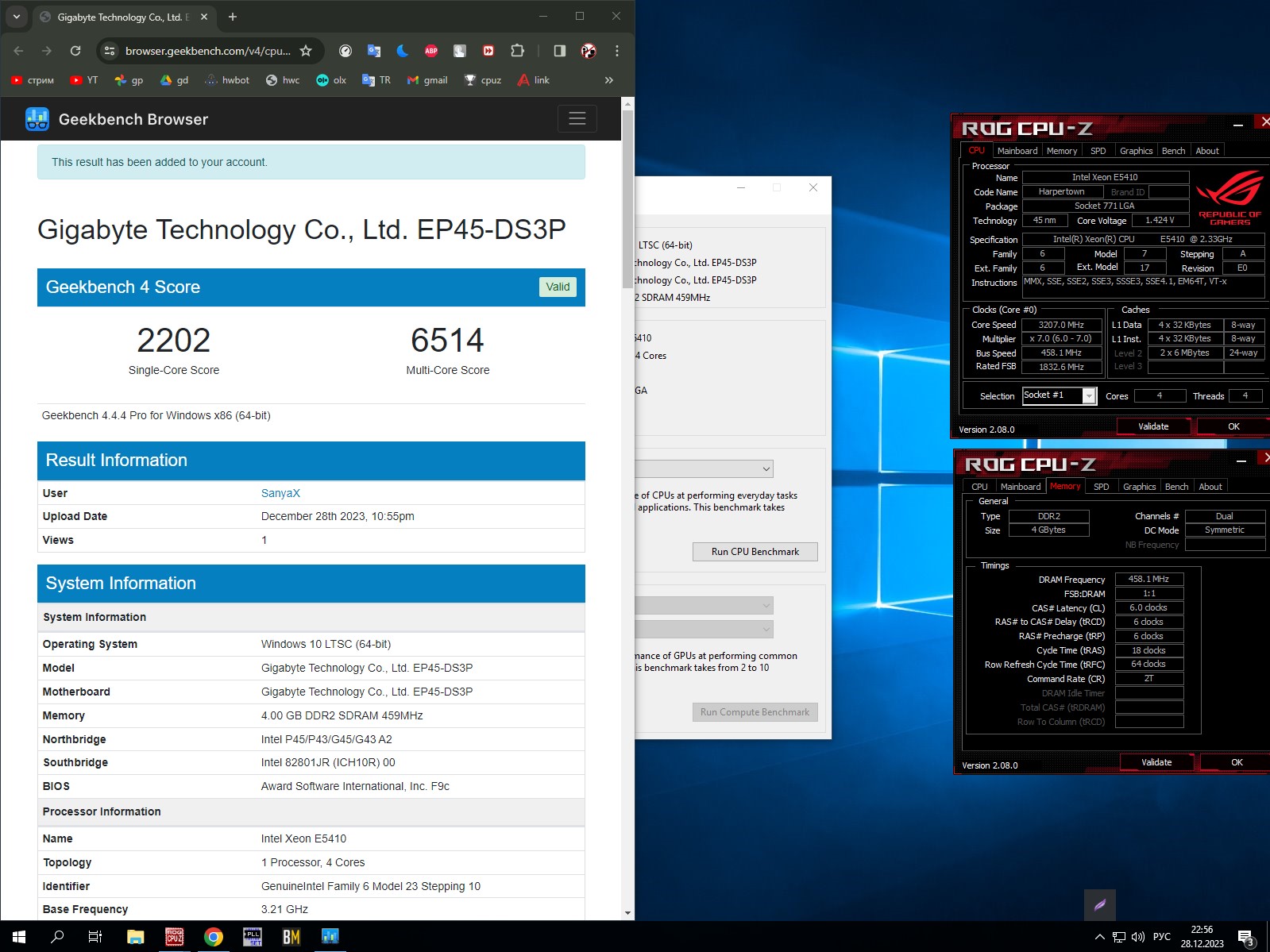
Task: Click OK in the top CPU-Z window
Action: pyautogui.click(x=1233, y=426)
